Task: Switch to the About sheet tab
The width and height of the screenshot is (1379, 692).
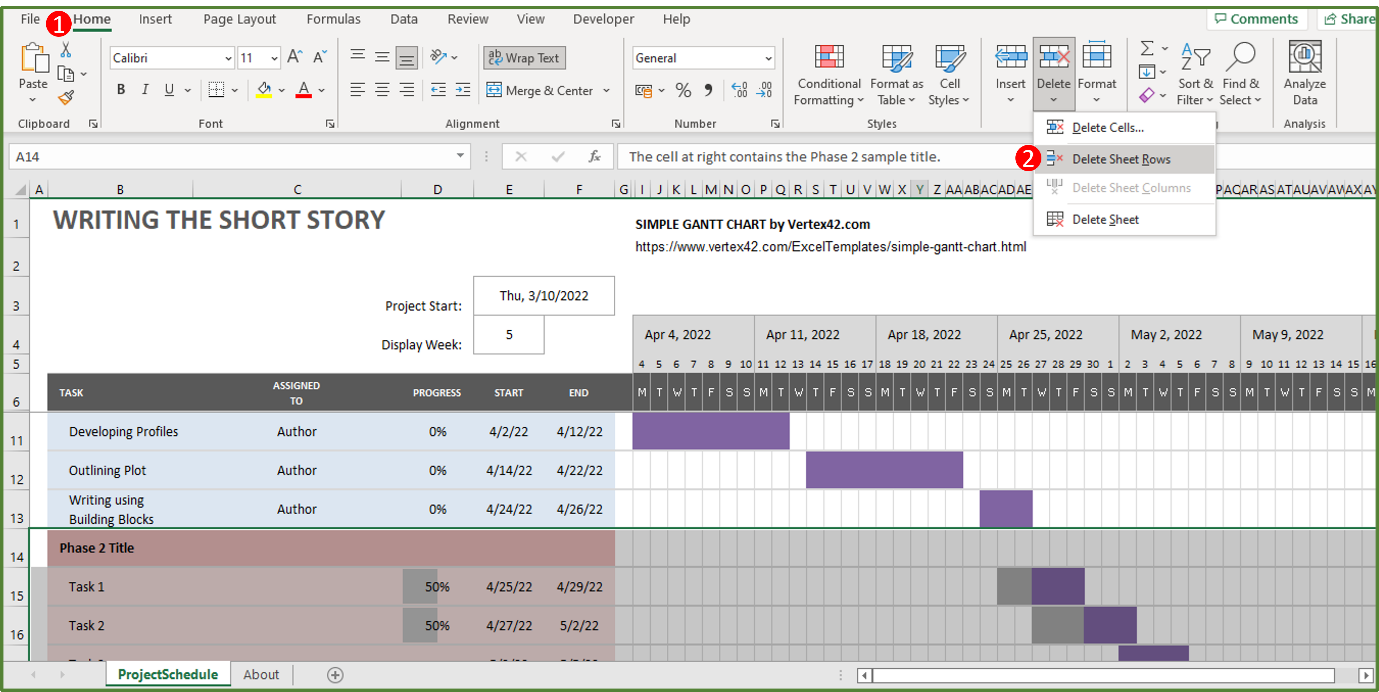Action: pos(260,674)
